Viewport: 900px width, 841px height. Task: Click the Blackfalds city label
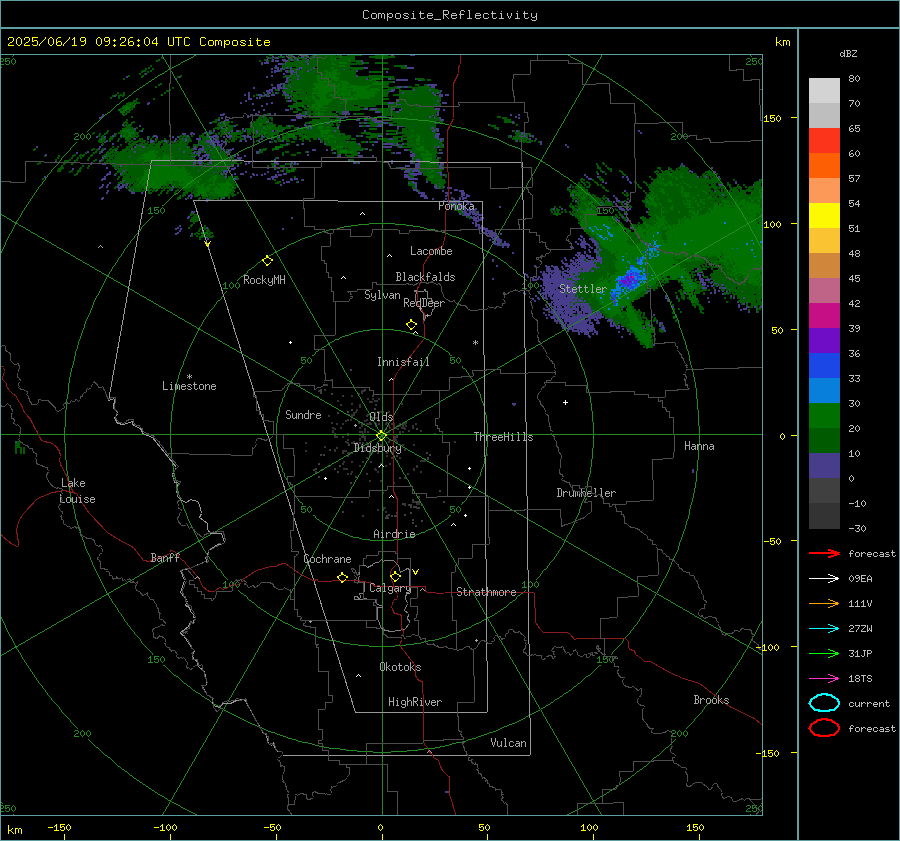425,277
